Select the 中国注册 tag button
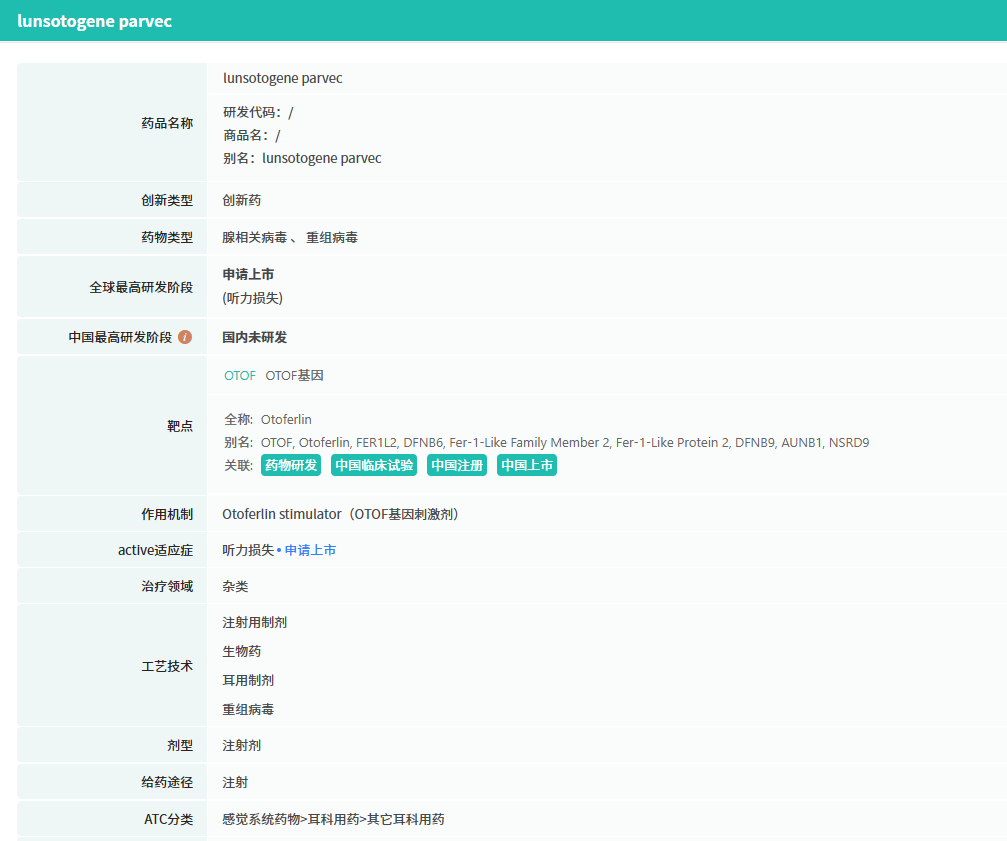The image size is (1007, 841). point(457,465)
